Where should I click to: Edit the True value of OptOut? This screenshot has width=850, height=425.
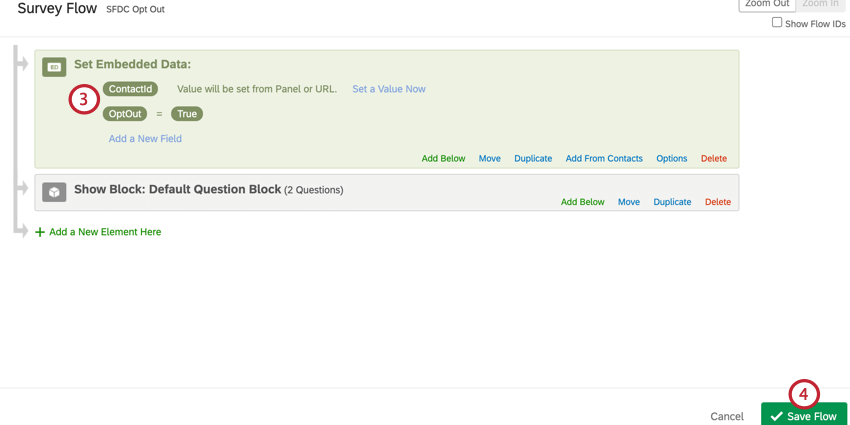187,114
